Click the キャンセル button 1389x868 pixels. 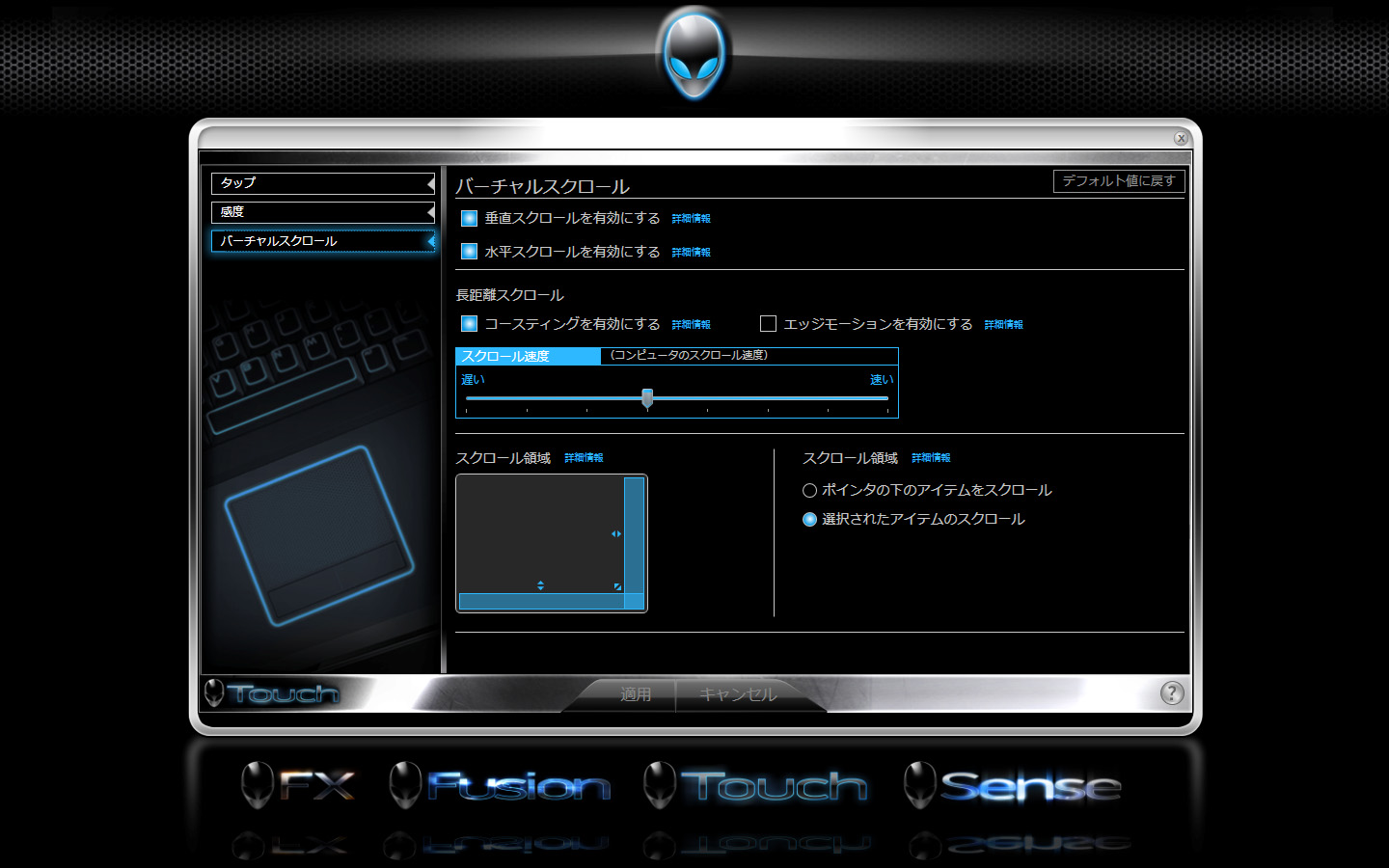[738, 694]
